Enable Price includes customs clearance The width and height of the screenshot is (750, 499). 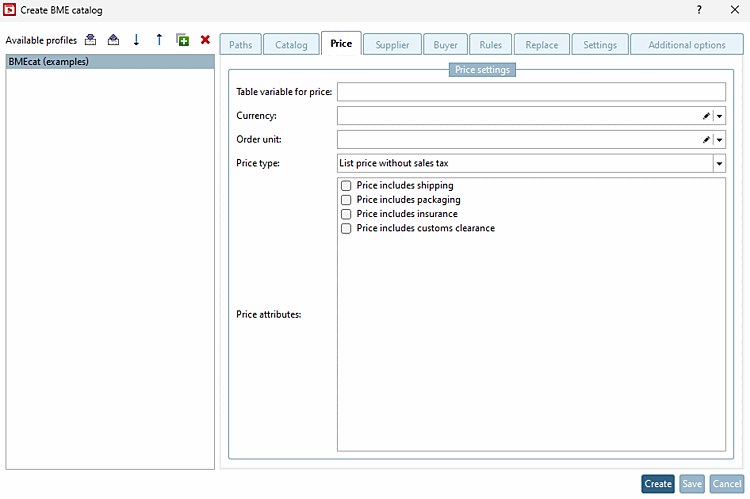346,228
